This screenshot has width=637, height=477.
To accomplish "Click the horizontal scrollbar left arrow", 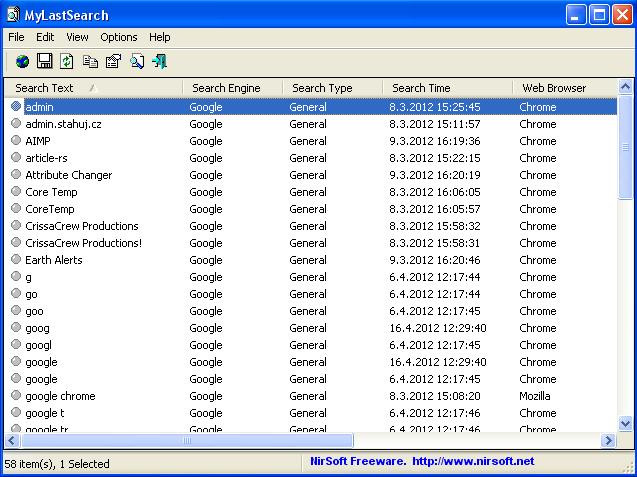I will click(11, 440).
